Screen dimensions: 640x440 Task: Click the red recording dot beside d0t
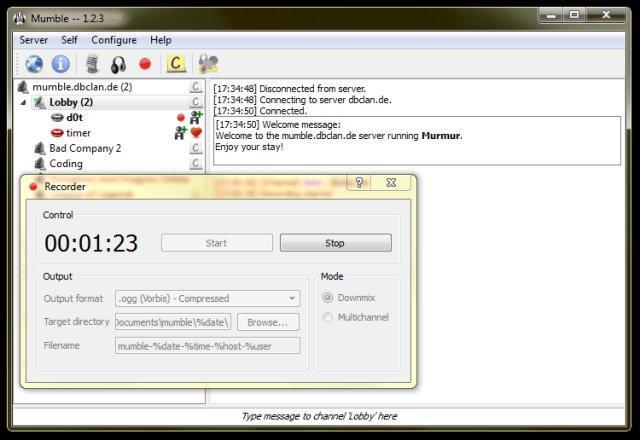181,118
